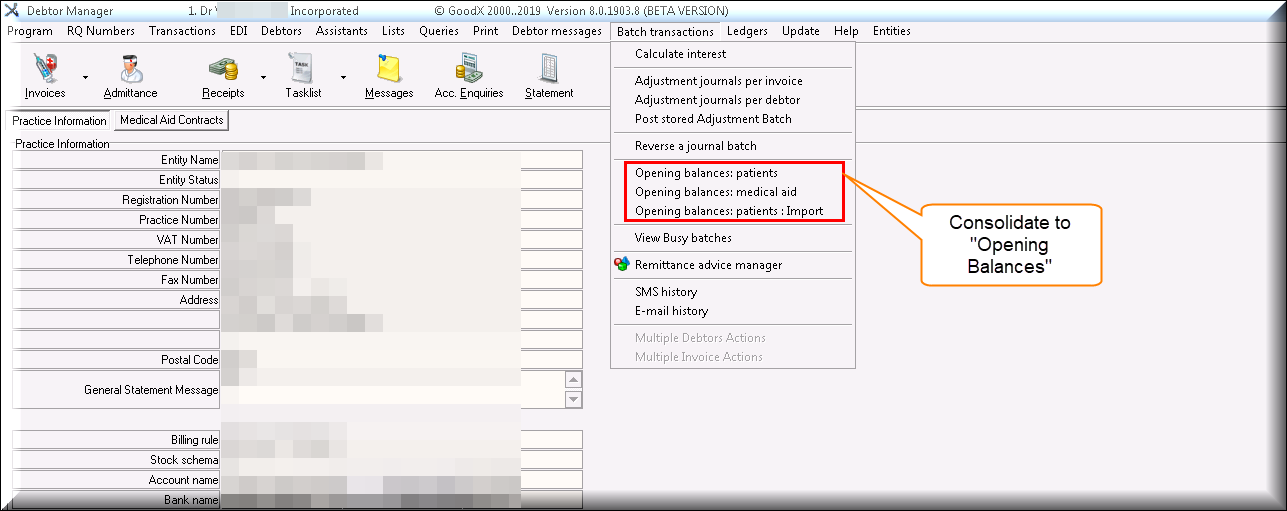1287x511 pixels.
Task: Open the Messages sticky note icon
Action: click(x=389, y=68)
